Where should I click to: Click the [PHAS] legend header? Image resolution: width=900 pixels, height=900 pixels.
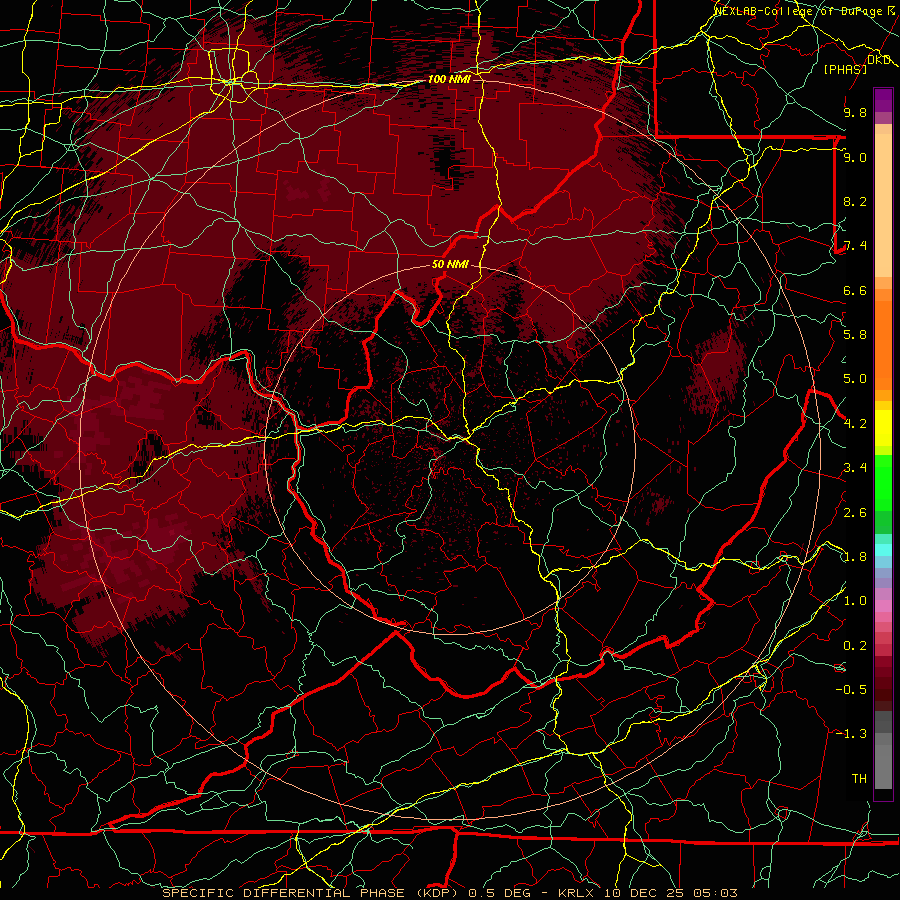845,69
